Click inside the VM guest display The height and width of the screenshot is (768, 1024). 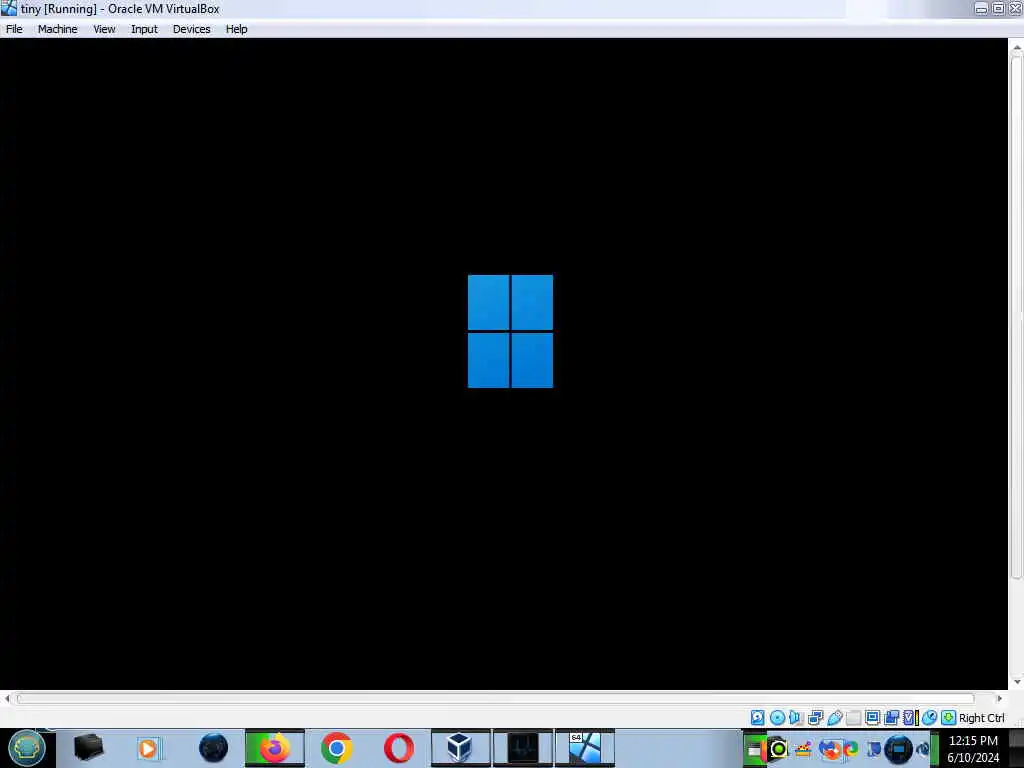(504, 363)
